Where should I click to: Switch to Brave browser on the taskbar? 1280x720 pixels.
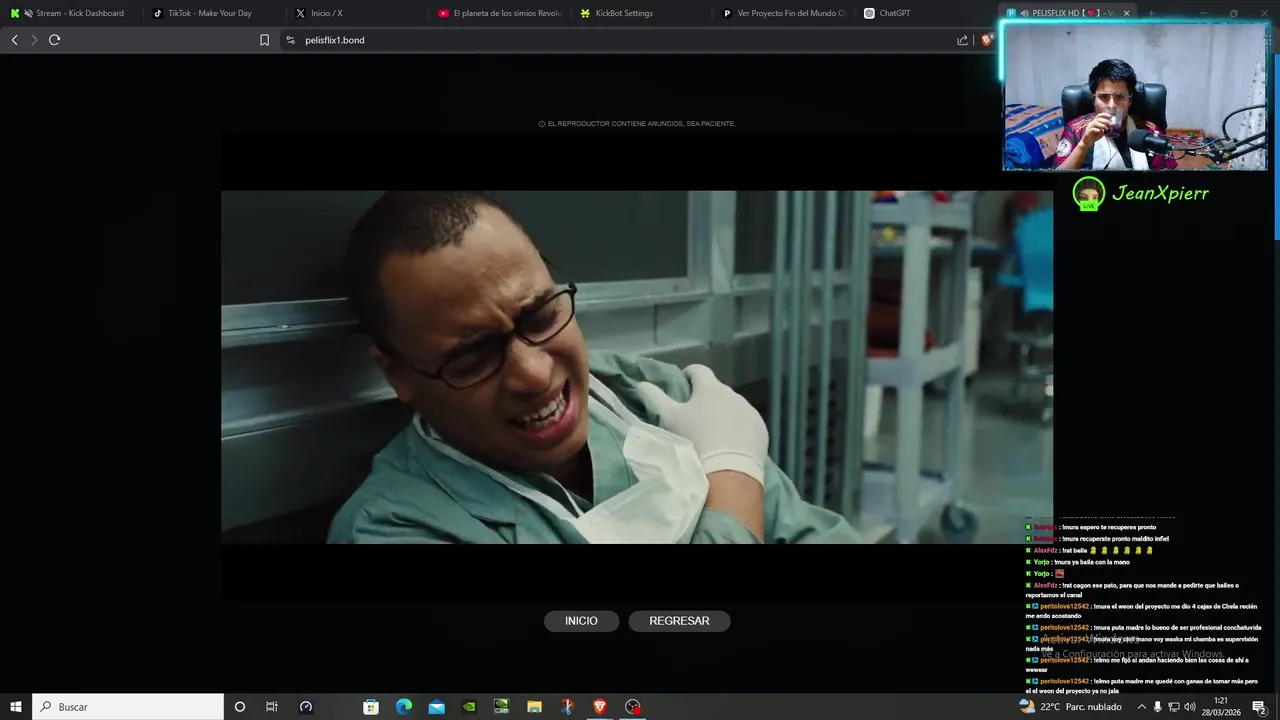click(x=600, y=707)
